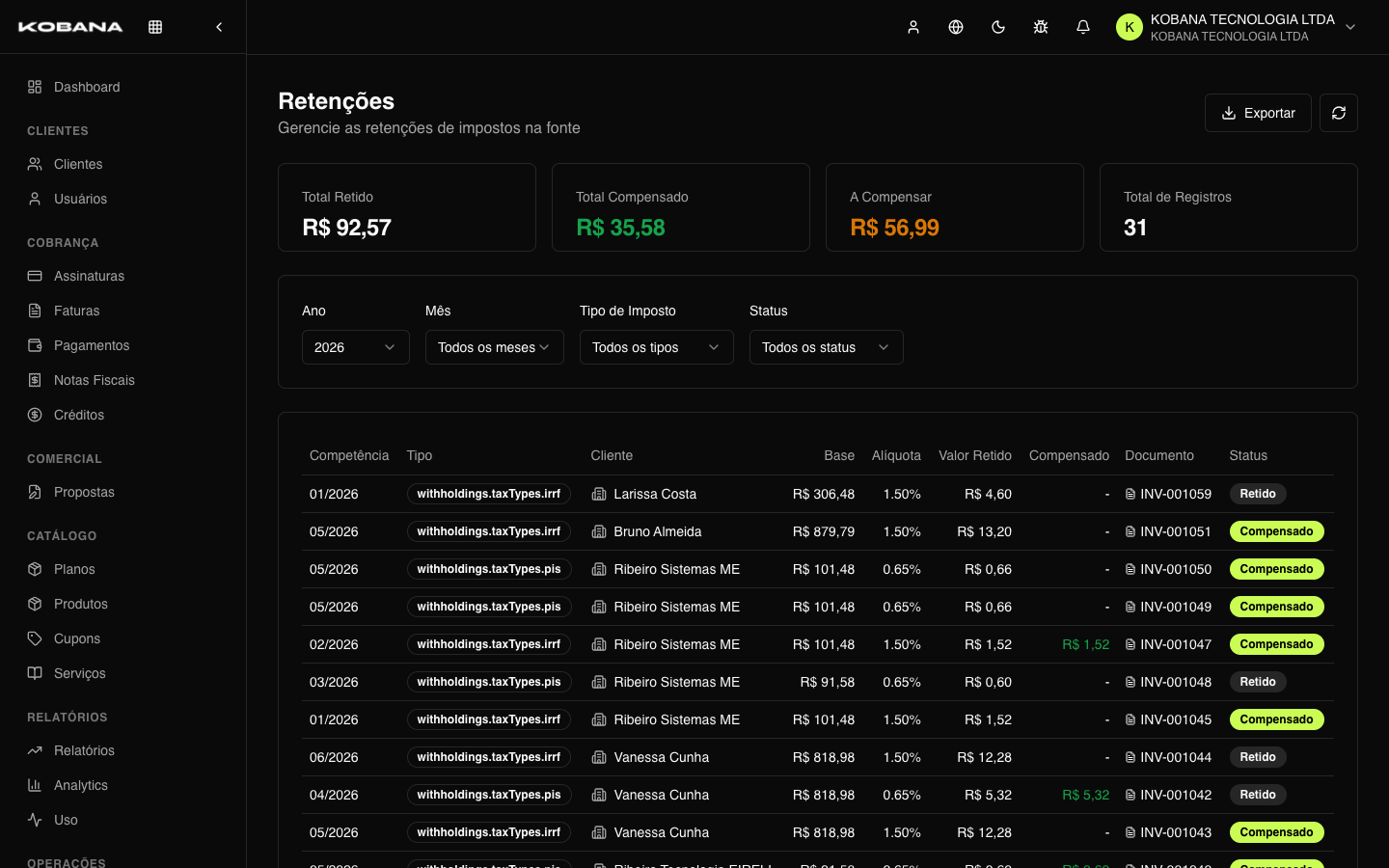Open the language globe icon
1389x868 pixels.
click(956, 27)
